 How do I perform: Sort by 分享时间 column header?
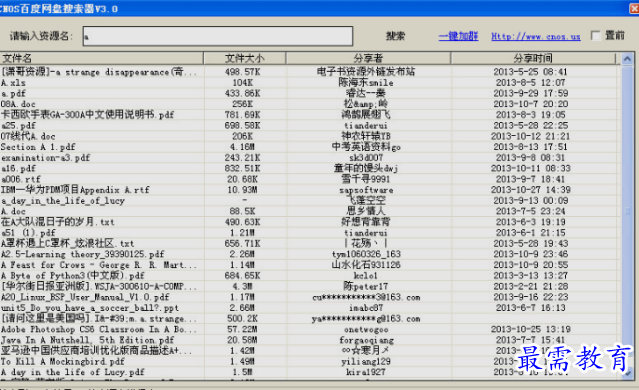pos(533,58)
